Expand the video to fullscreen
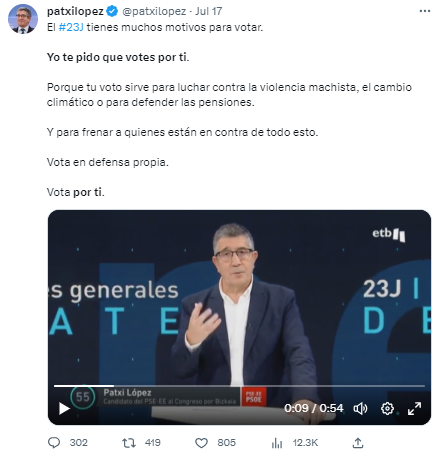Image resolution: width=441 pixels, height=454 pixels. point(414,408)
